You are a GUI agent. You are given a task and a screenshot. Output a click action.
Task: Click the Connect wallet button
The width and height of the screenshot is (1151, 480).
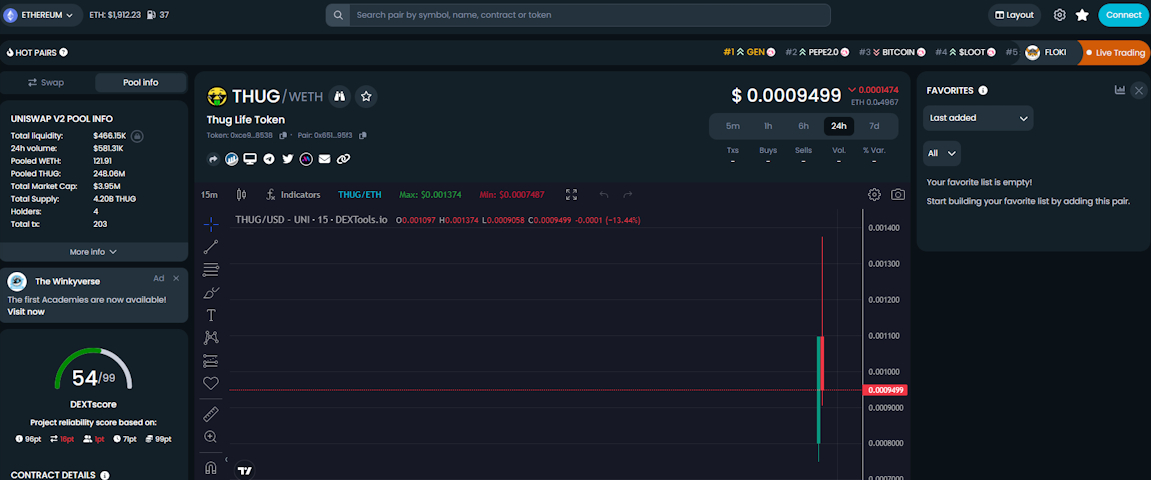pos(1123,15)
